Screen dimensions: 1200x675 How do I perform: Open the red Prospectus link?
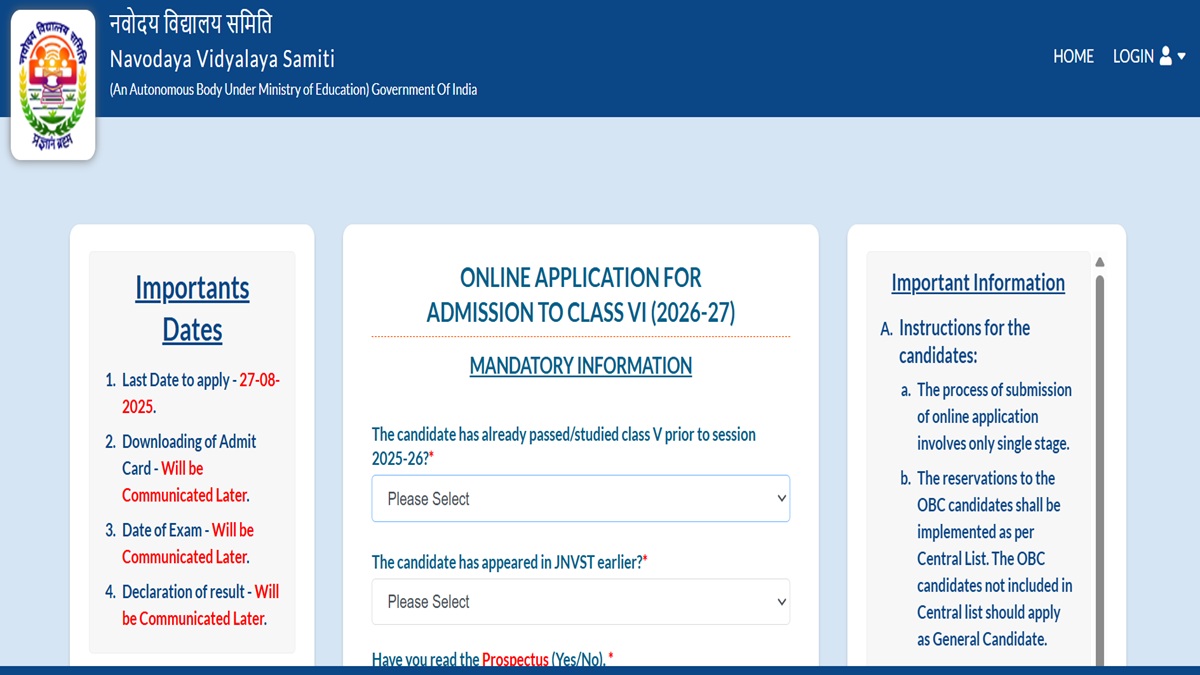point(515,660)
